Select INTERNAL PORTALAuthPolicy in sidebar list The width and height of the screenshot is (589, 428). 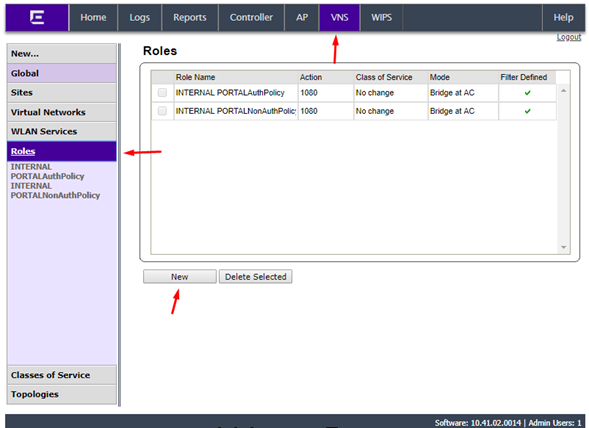(x=47, y=171)
